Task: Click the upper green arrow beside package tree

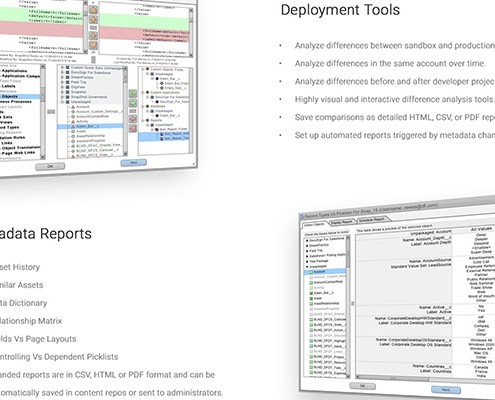Action: (x=133, y=94)
